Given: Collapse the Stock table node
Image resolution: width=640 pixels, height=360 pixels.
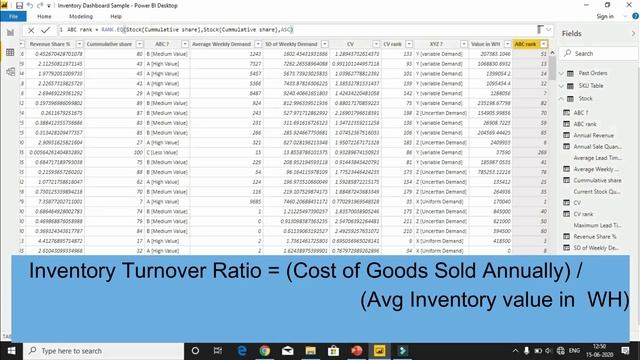Looking at the screenshot, I should pyautogui.click(x=562, y=98).
